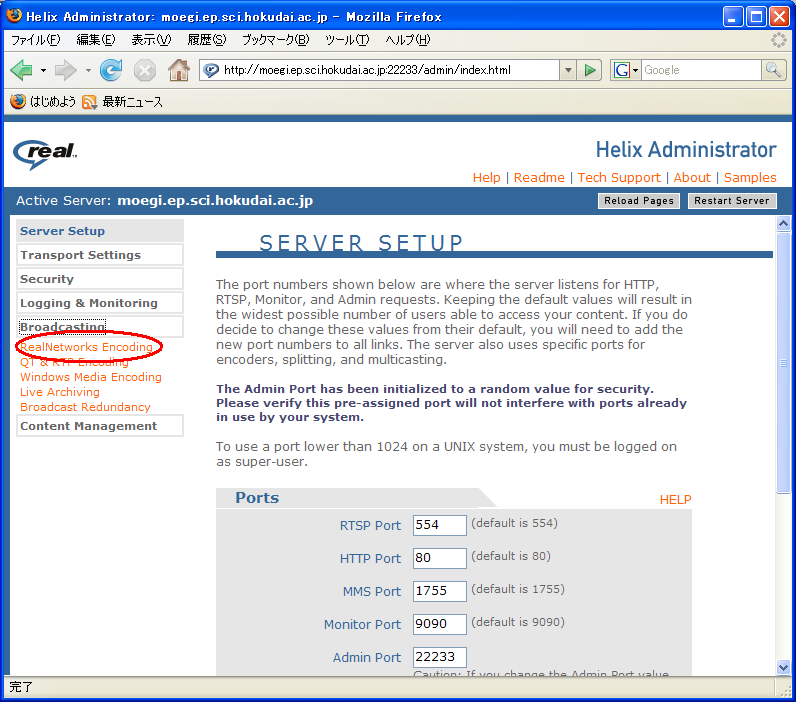Click the Admin Port input field
796x702 pixels.
pos(440,657)
